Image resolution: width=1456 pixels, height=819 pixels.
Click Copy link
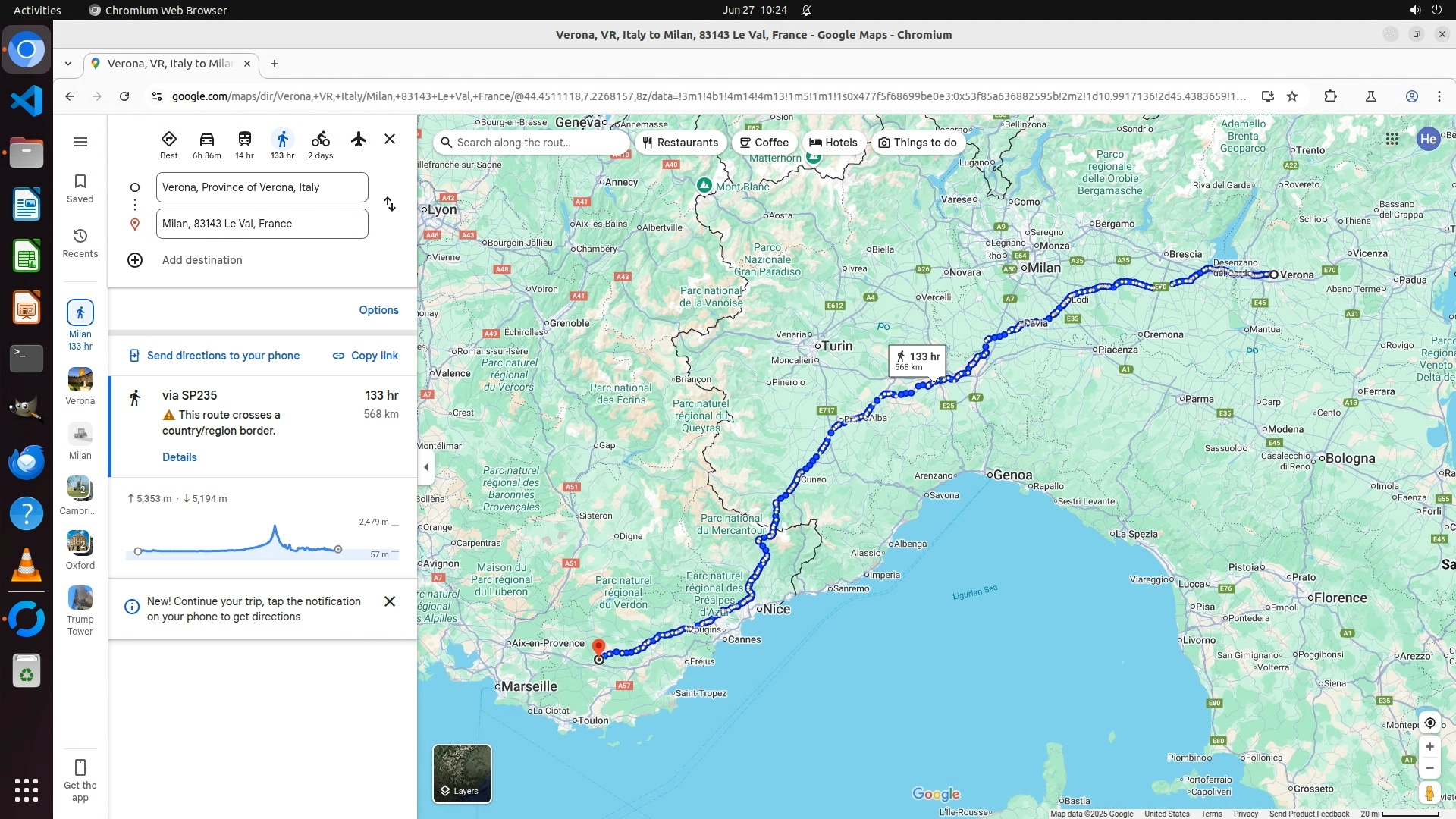[x=366, y=356]
